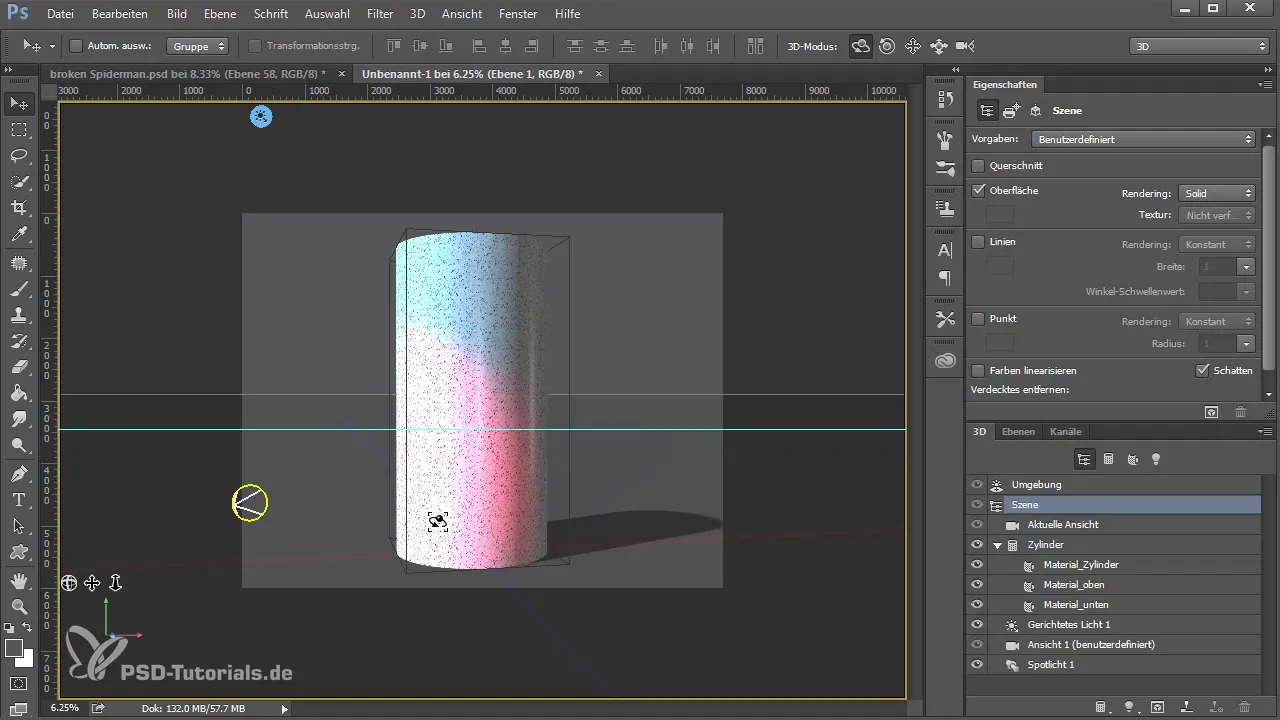
Task: Select the Quick Selection tool
Action: pos(19,182)
